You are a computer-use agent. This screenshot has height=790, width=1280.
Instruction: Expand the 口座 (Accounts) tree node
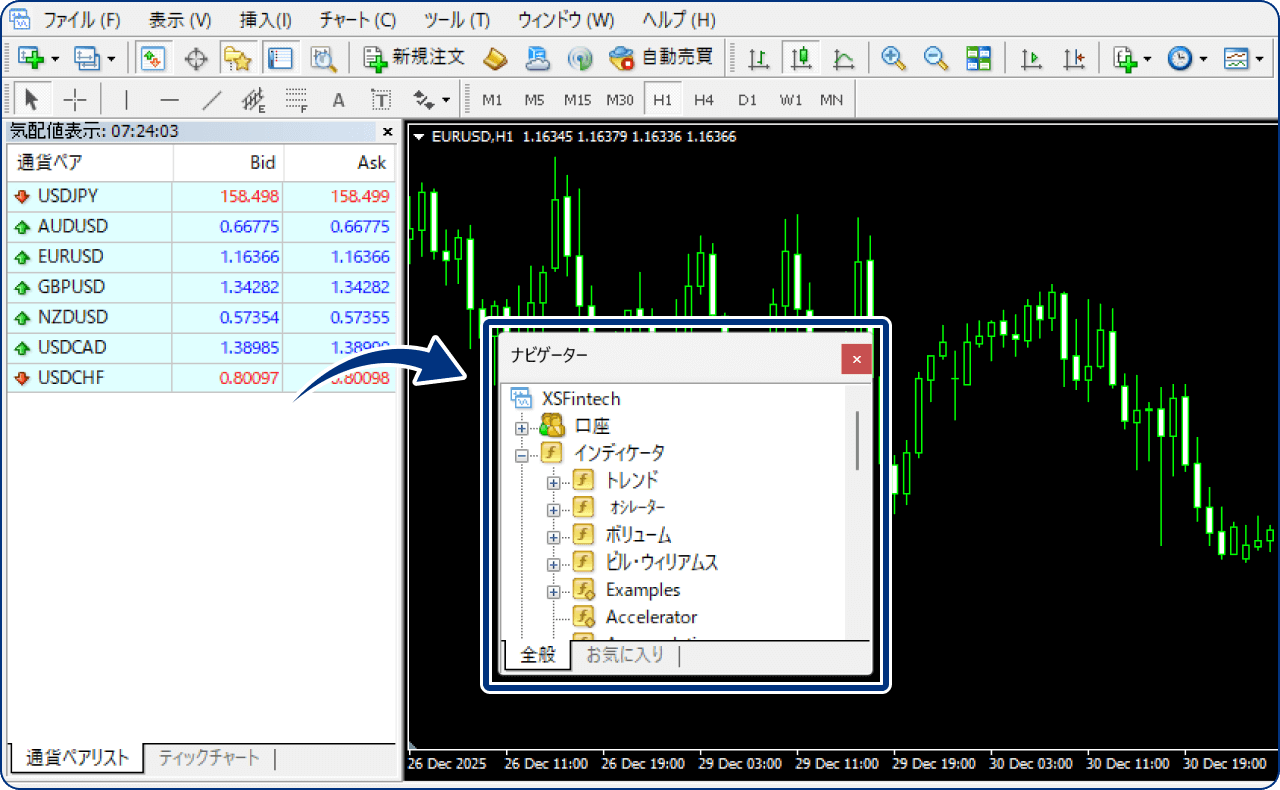tap(520, 428)
